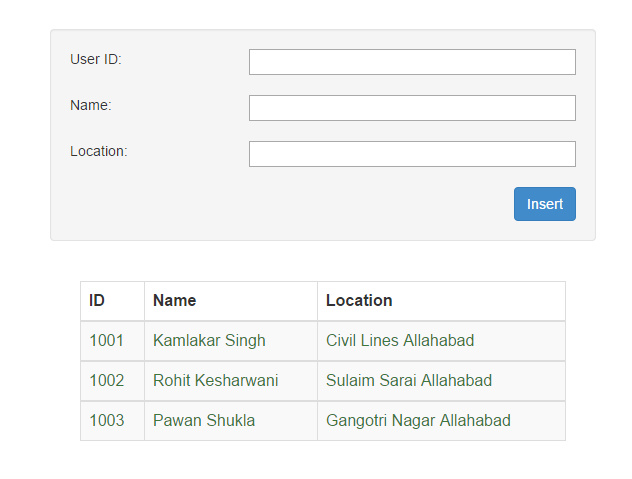Select the Sulaim Sarai Allahabad cell
The height and width of the screenshot is (479, 632).
409,381
